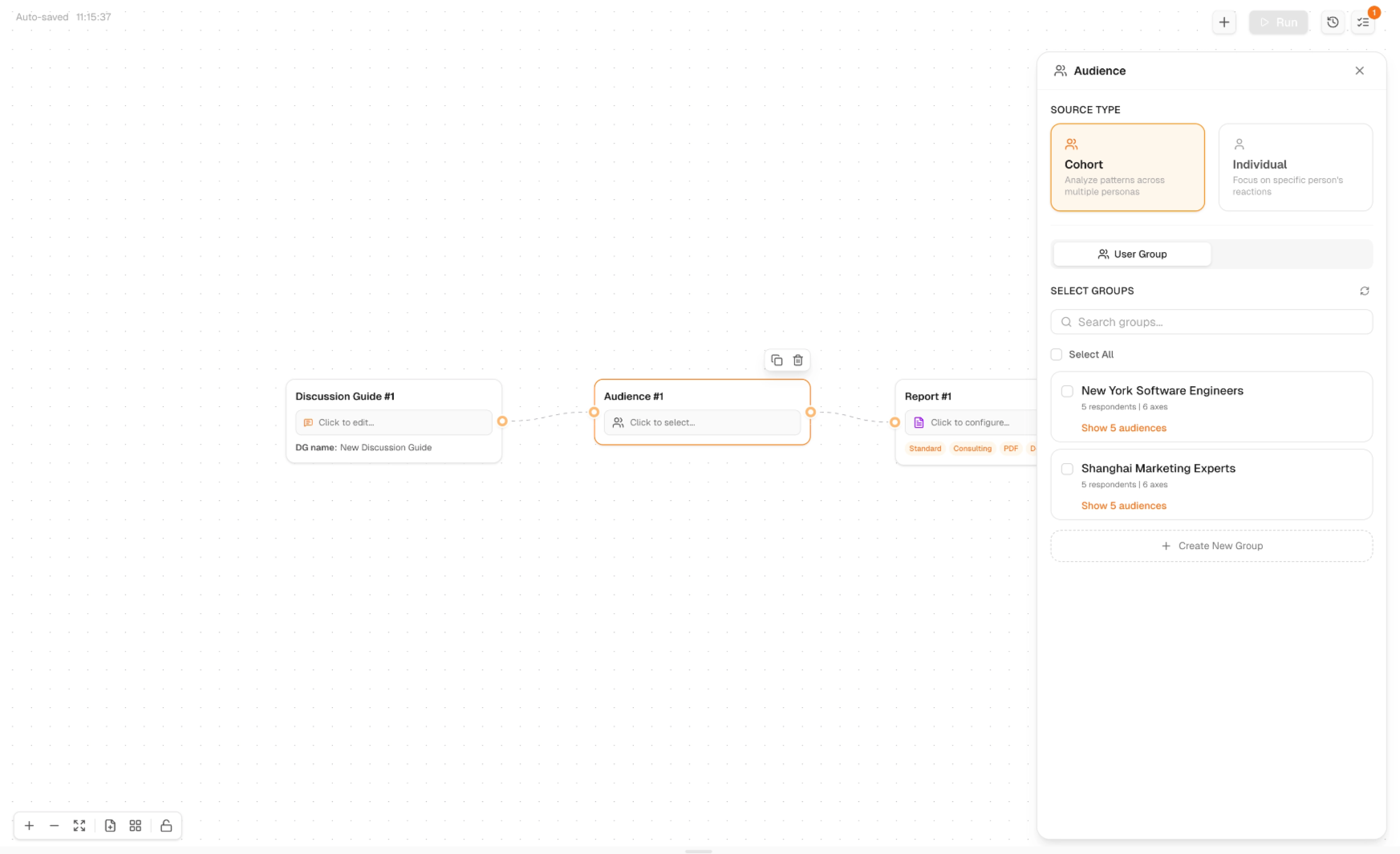The height and width of the screenshot is (854, 1400).
Task: Click the Audience panel header icon
Action: click(x=1061, y=71)
